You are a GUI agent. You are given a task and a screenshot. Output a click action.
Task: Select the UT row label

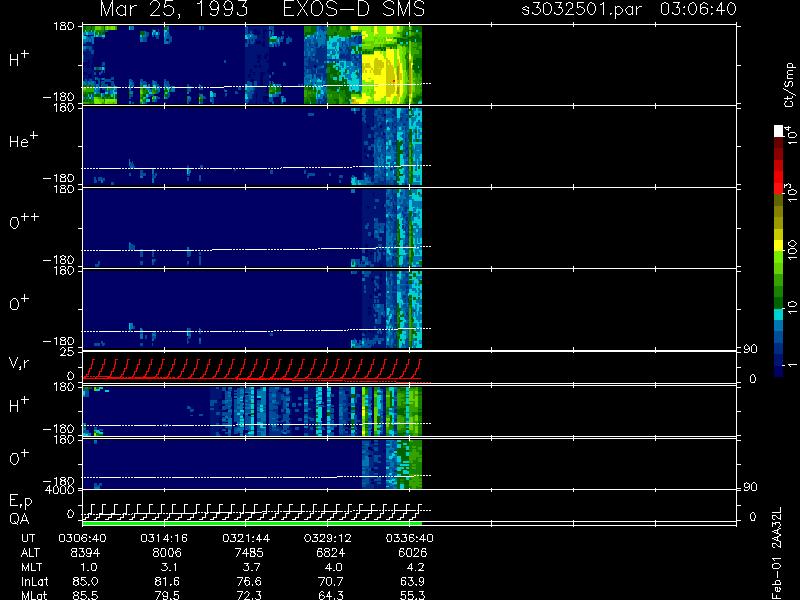(x=29, y=538)
